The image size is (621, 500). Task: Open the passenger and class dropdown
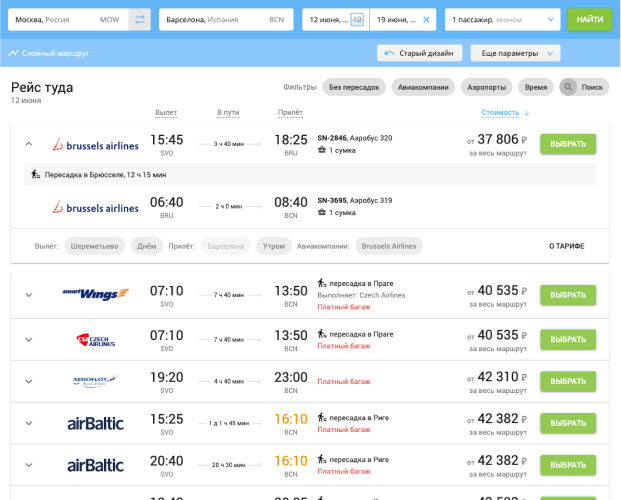[503, 19]
